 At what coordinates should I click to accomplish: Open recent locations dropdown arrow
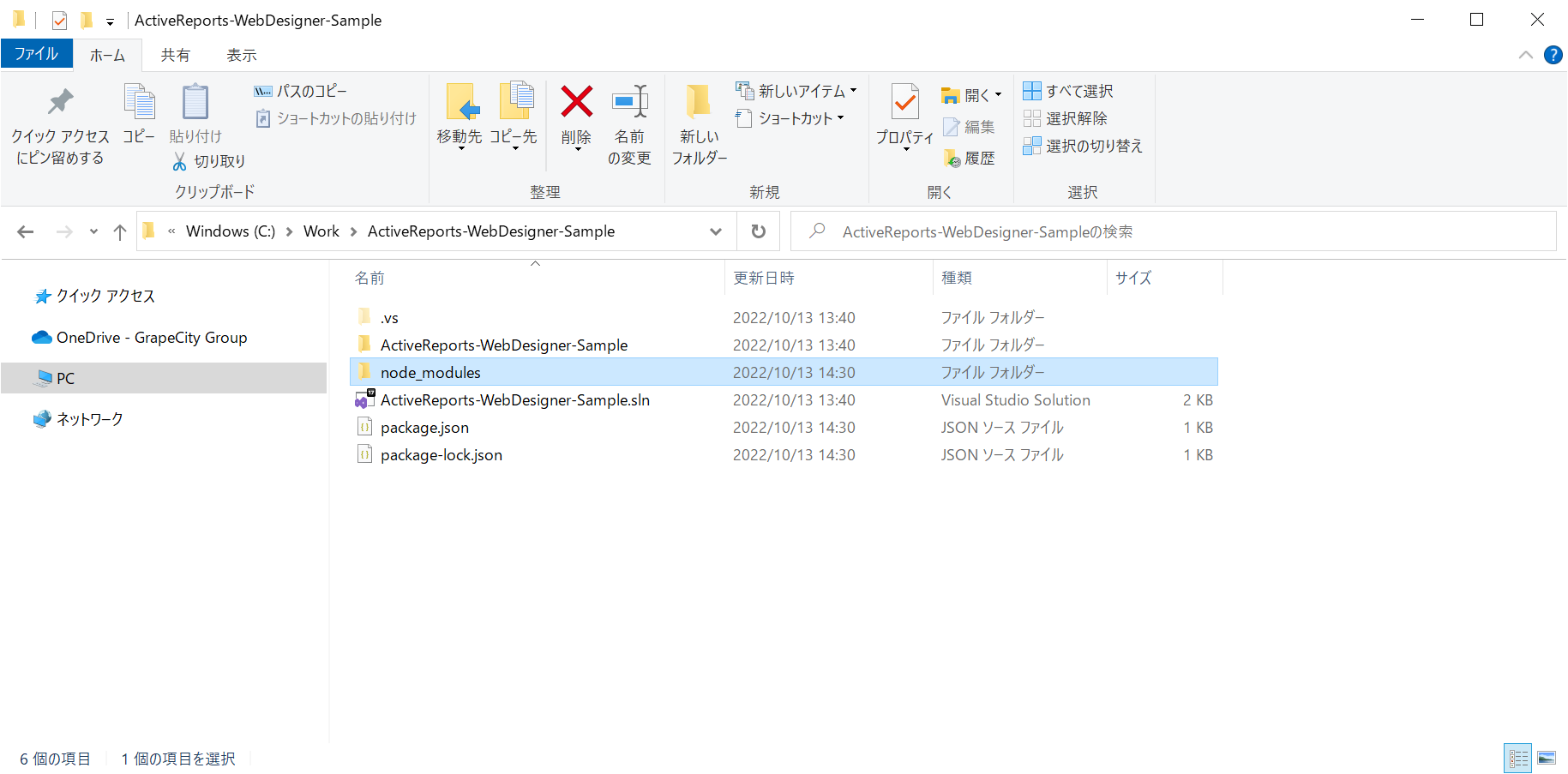93,231
